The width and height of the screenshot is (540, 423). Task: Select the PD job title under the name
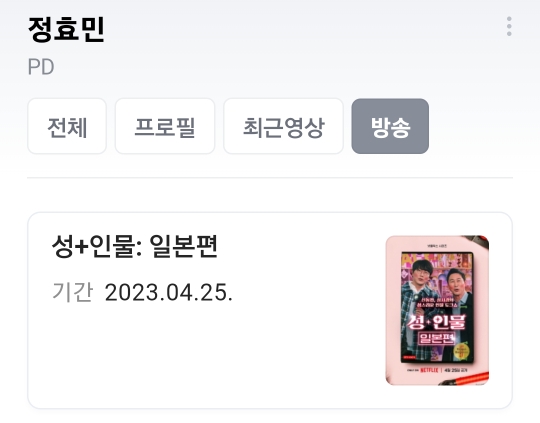(x=41, y=67)
